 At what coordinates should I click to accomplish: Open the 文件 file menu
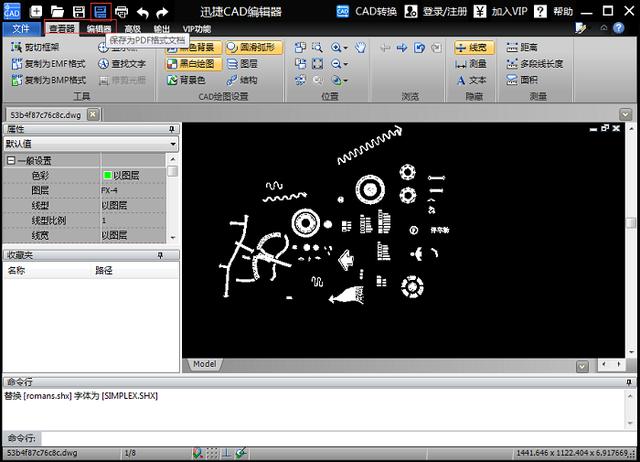point(21,29)
